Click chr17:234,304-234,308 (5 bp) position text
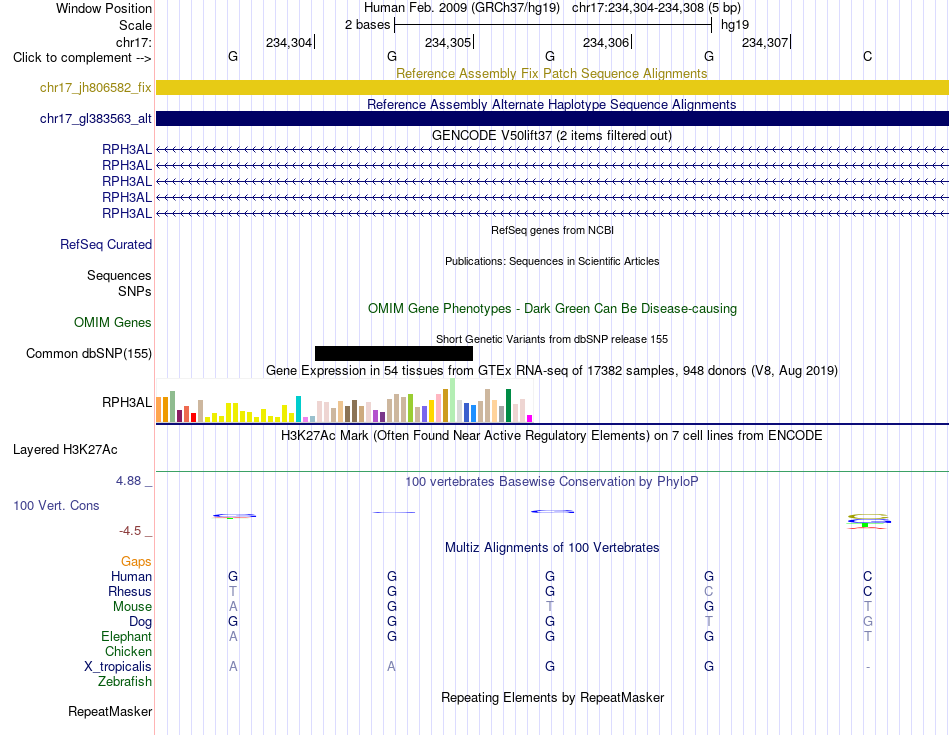950x735 pixels. [656, 8]
